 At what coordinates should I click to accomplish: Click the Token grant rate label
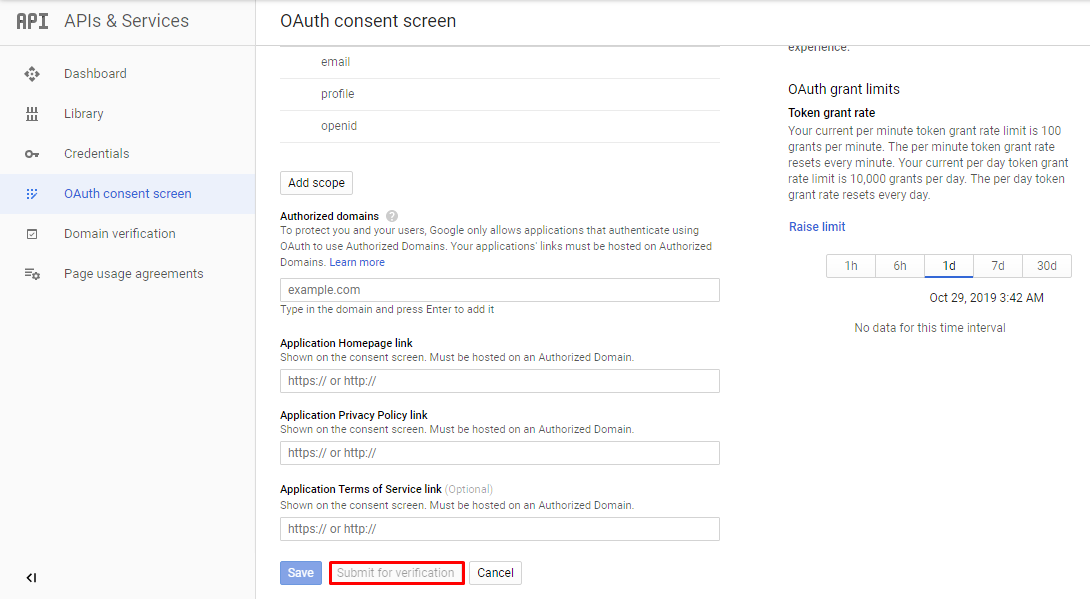(x=831, y=113)
